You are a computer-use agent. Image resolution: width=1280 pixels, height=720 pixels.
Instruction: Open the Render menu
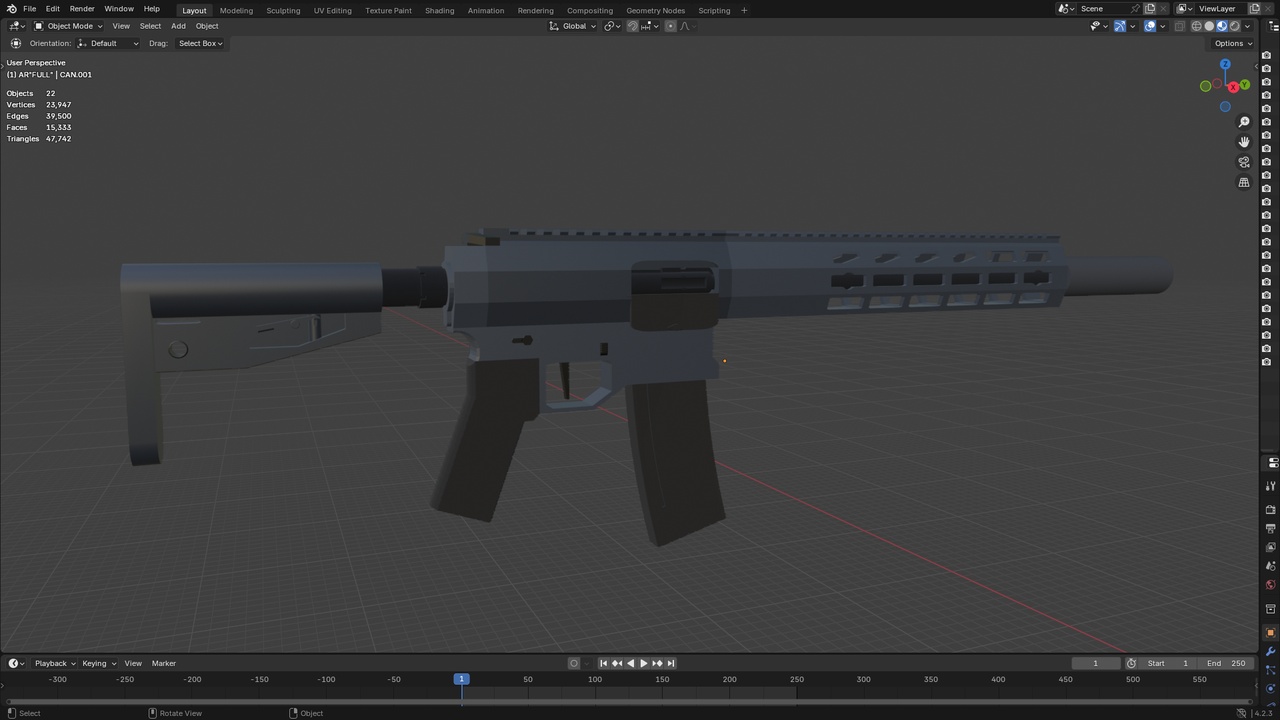click(82, 9)
